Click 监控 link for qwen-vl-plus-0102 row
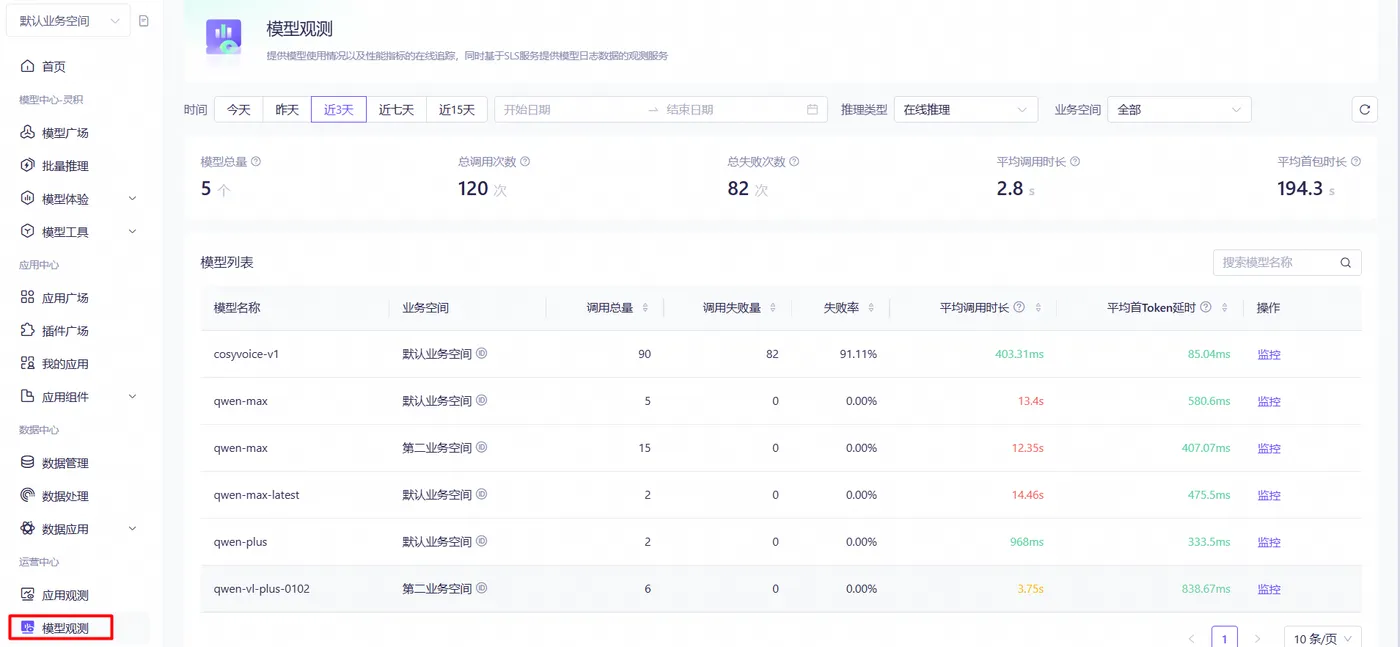 (x=1269, y=589)
